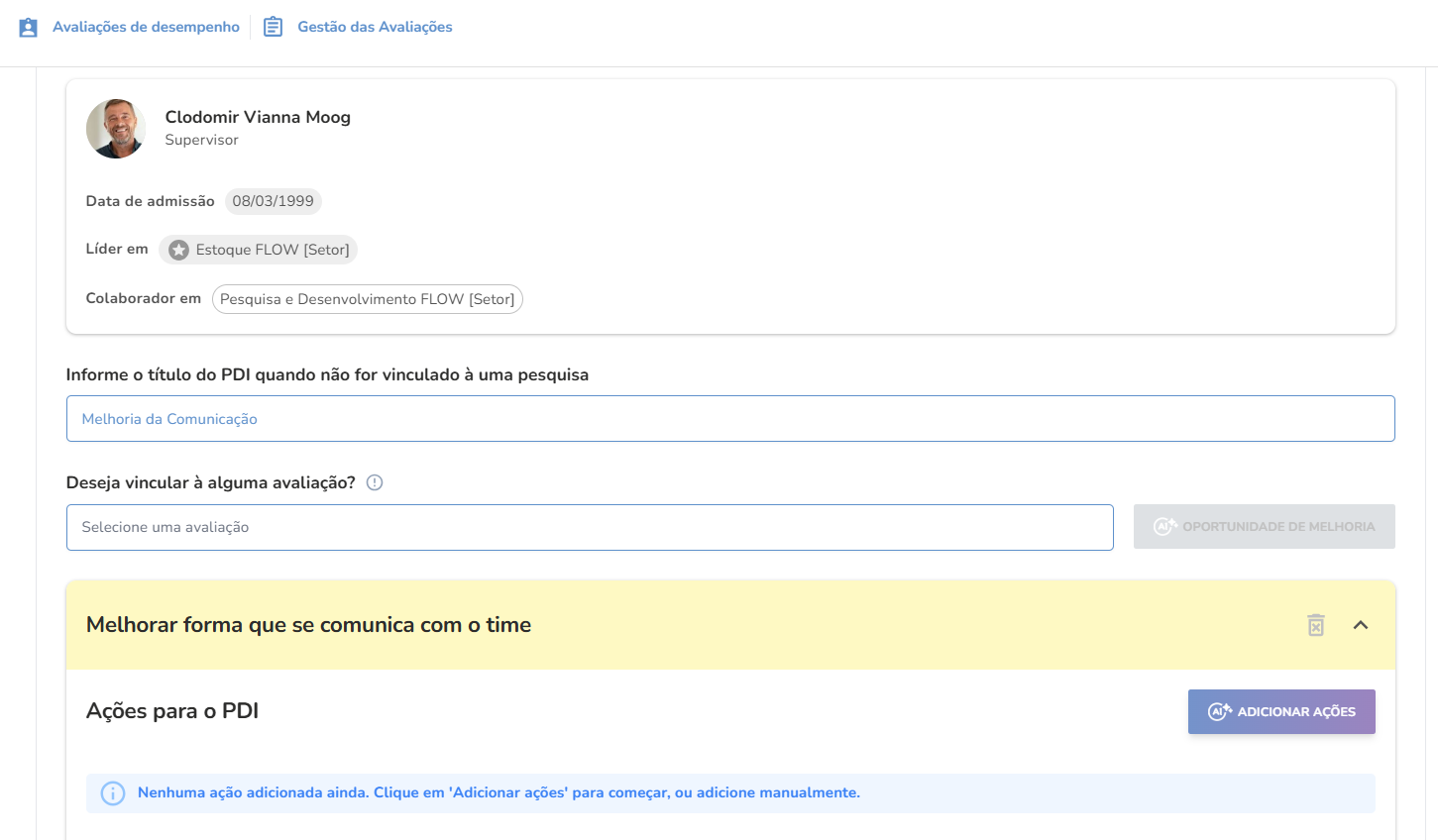Viewport: 1438px width, 840px height.
Task: Click the AI icon on Oportunidade de Melhoria
Action: [x=1165, y=526]
